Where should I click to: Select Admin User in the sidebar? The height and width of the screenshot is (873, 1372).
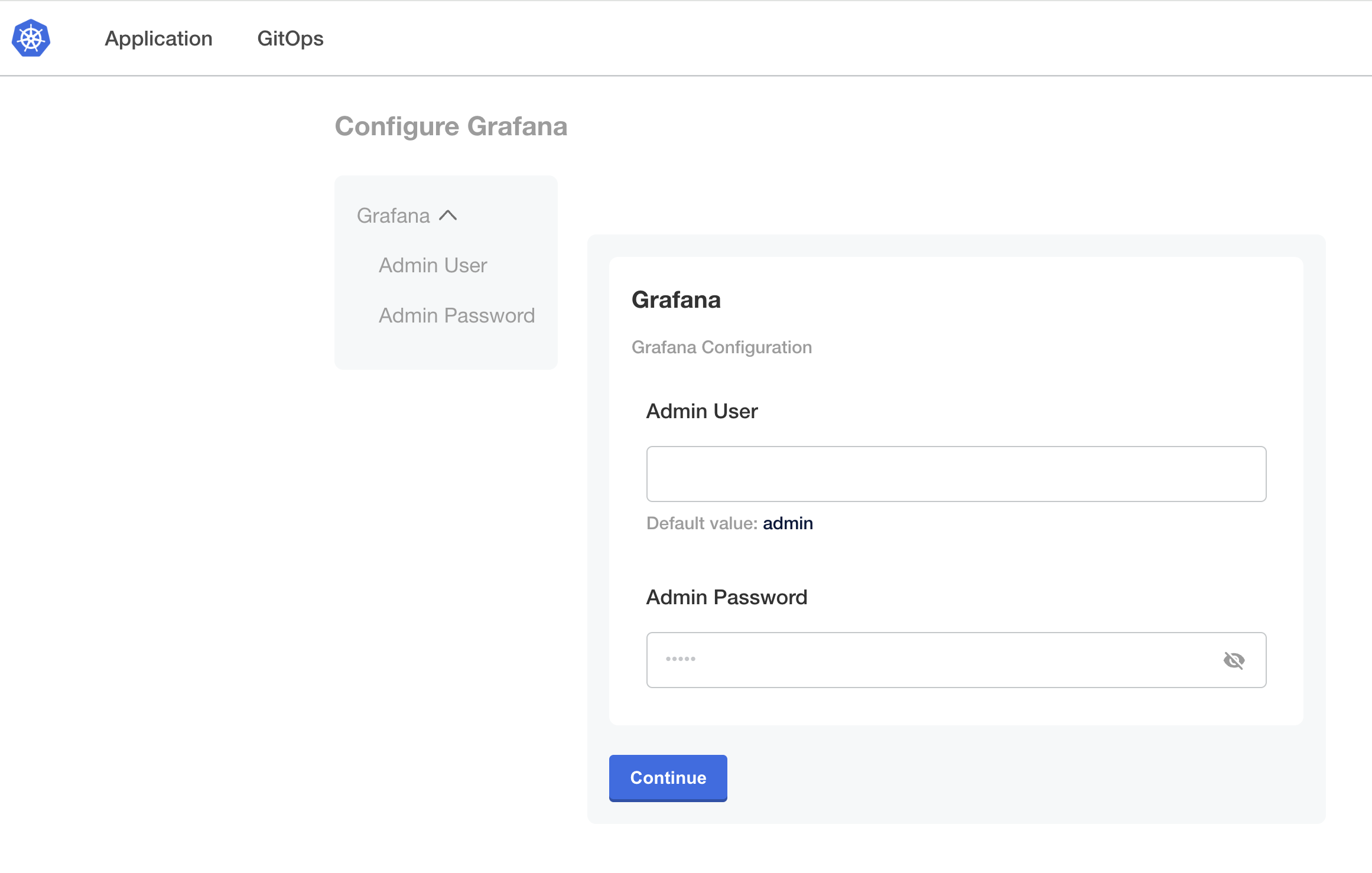tap(432, 265)
